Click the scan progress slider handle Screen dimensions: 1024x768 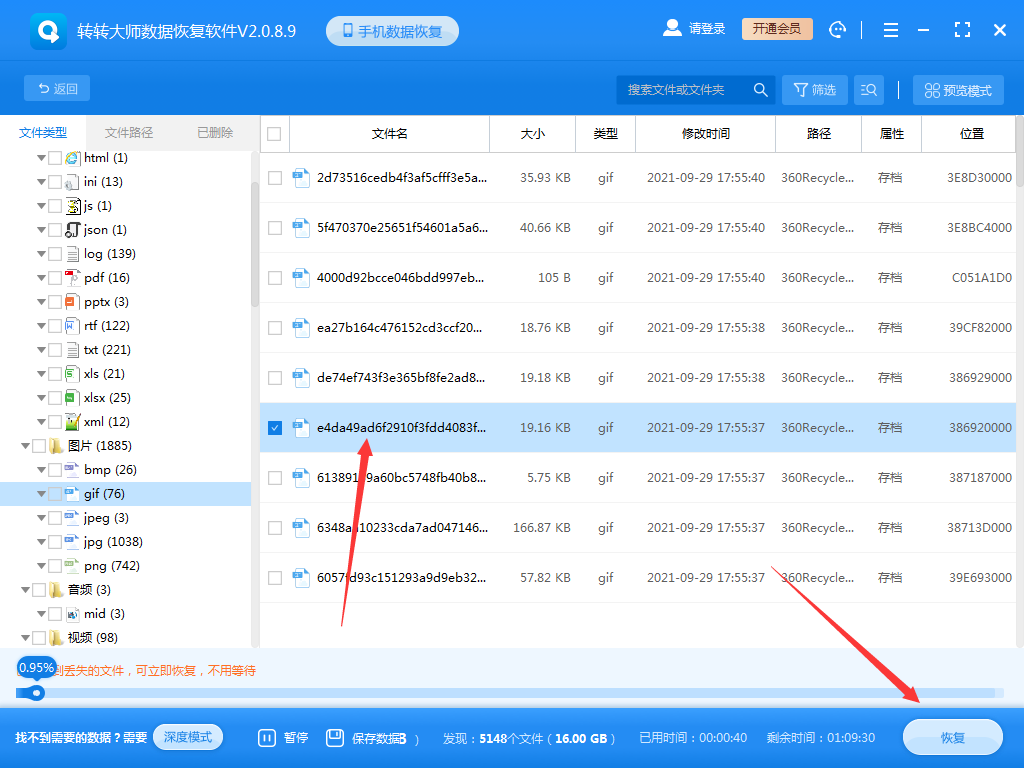36,692
